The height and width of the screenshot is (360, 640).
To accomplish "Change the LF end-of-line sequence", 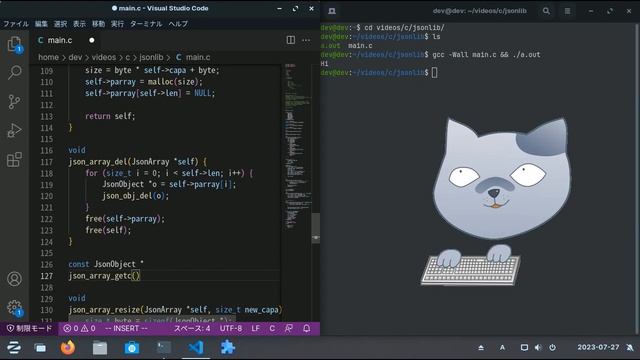I will pyautogui.click(x=256, y=328).
